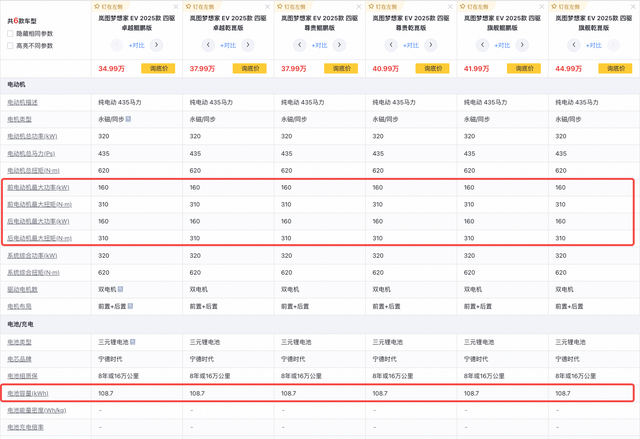Open the 电池组质保 parameter link
640x439 pixels.
coord(22,376)
